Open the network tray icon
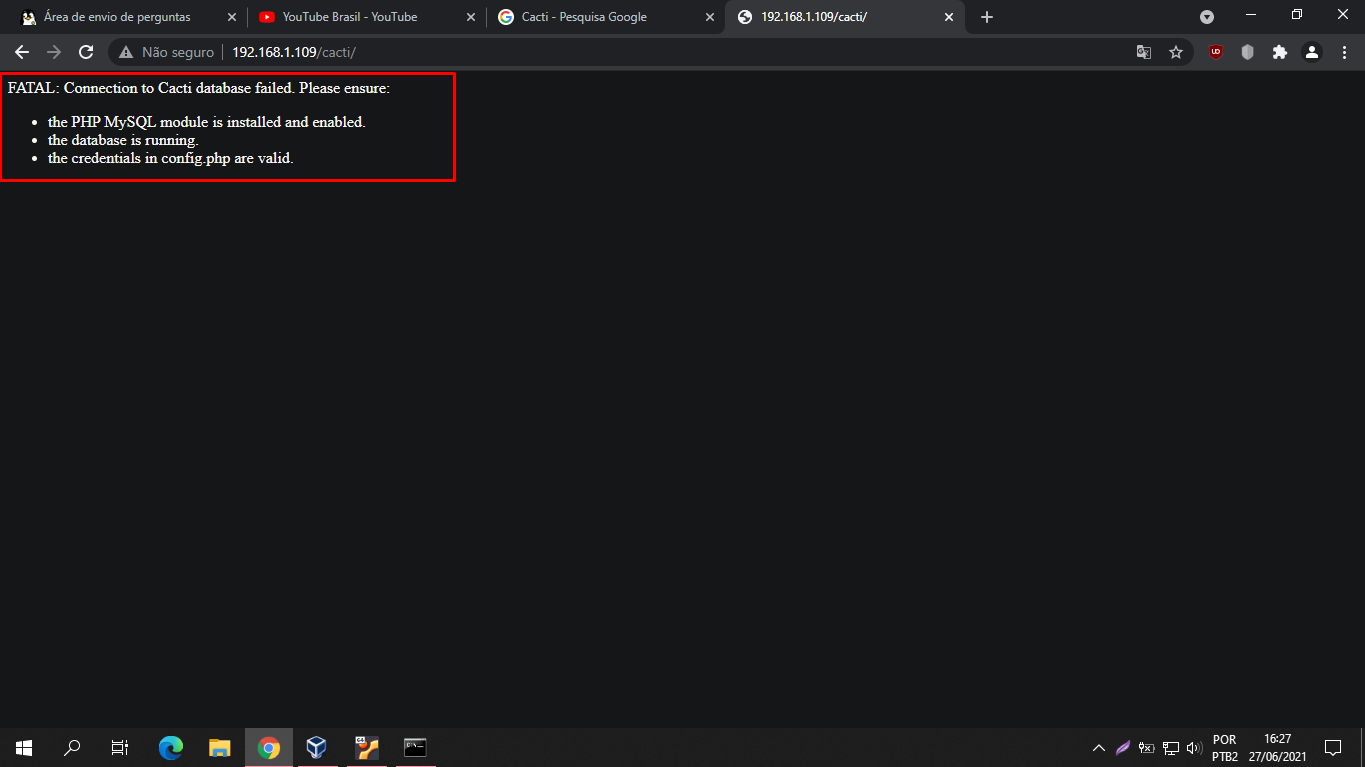This screenshot has width=1365, height=767. tap(1171, 748)
